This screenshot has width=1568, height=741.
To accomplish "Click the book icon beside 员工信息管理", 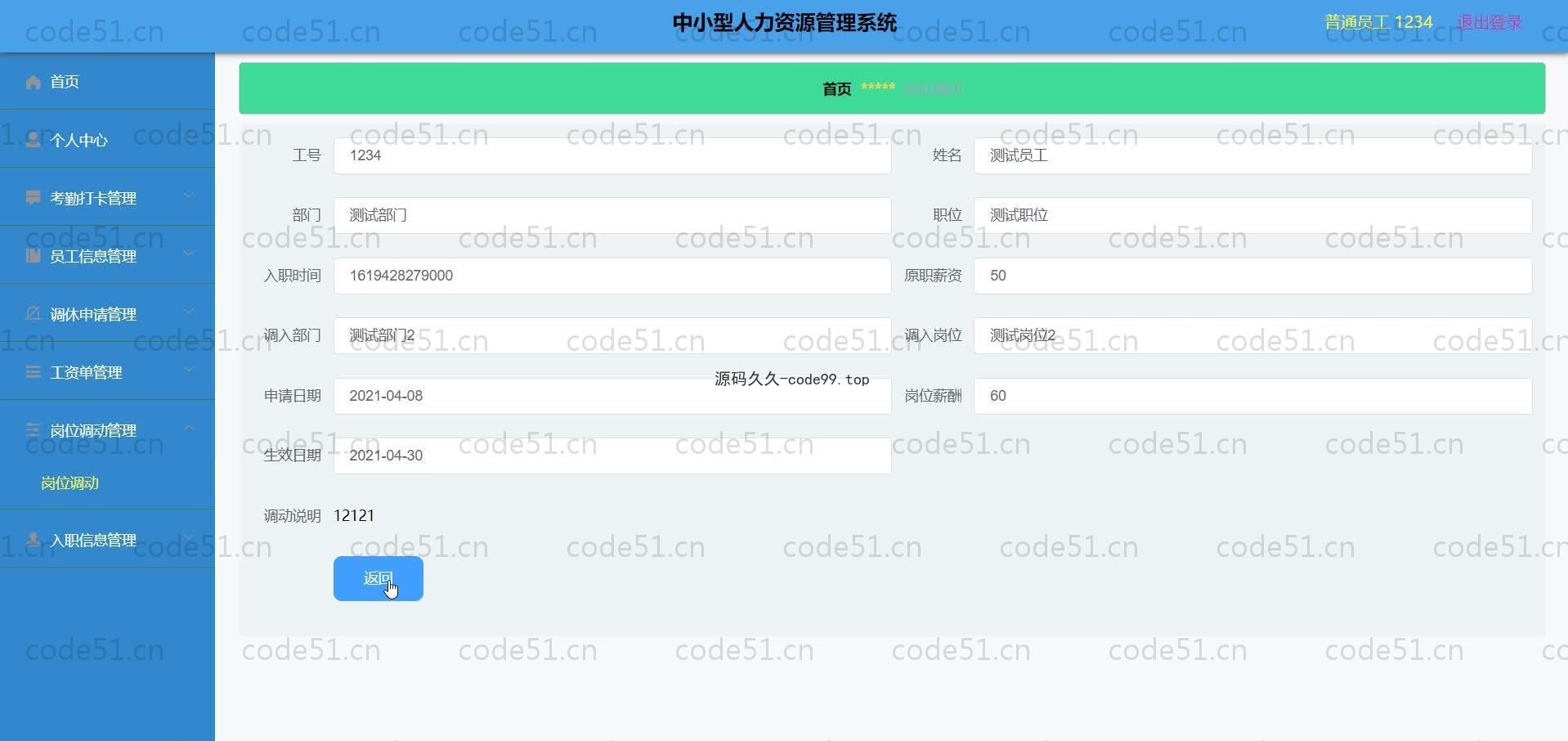I will [x=34, y=256].
